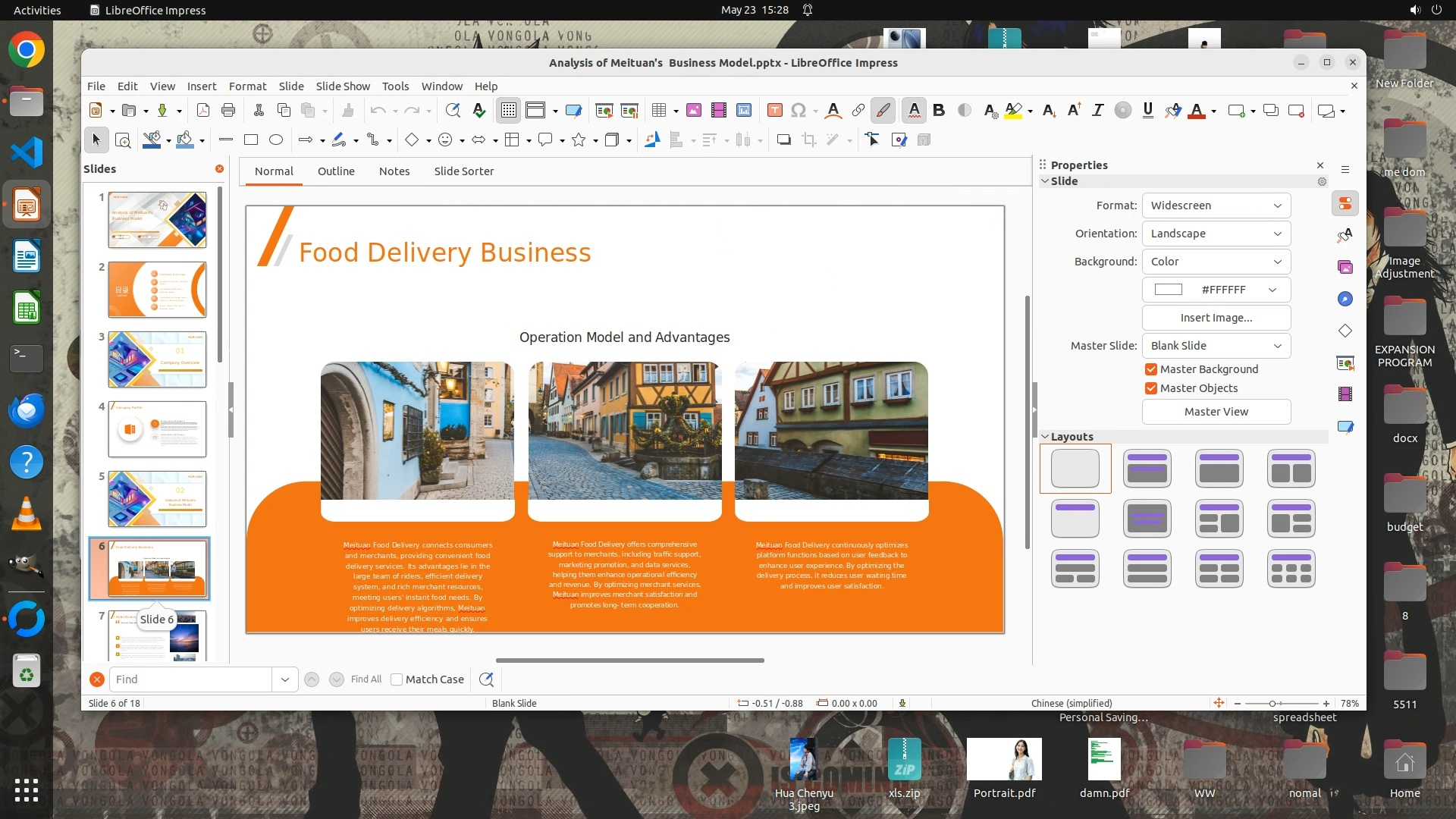Switch to the Slide Sorter tab

point(463,171)
